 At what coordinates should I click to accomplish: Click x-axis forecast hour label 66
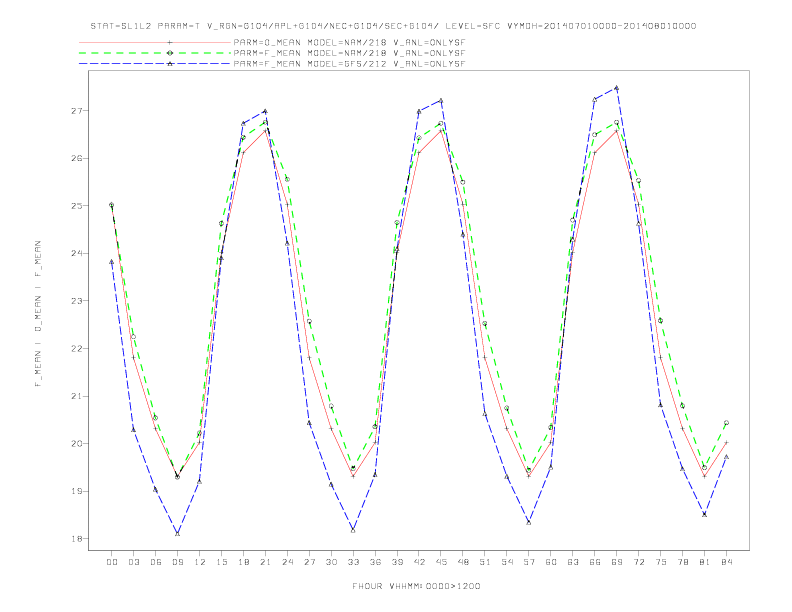pyautogui.click(x=595, y=562)
